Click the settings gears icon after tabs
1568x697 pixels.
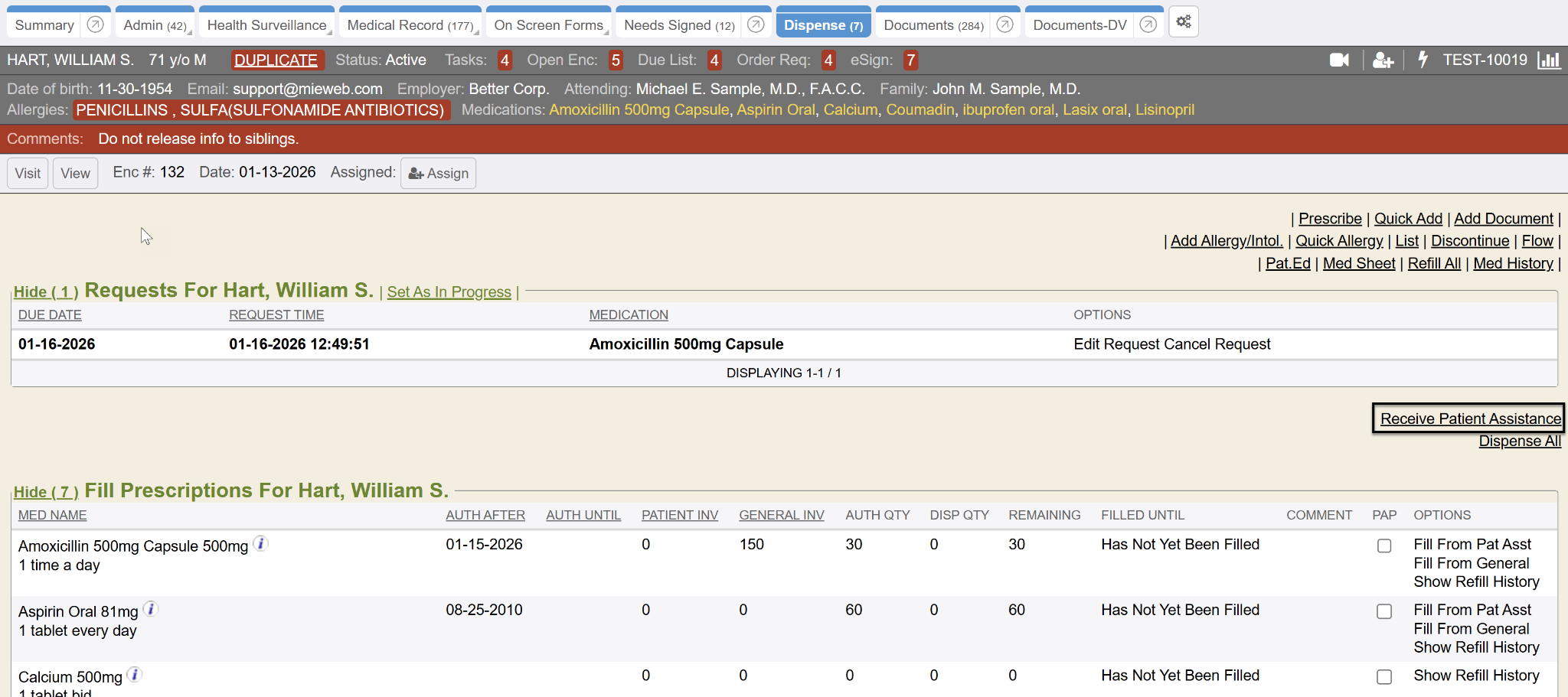(x=1184, y=22)
